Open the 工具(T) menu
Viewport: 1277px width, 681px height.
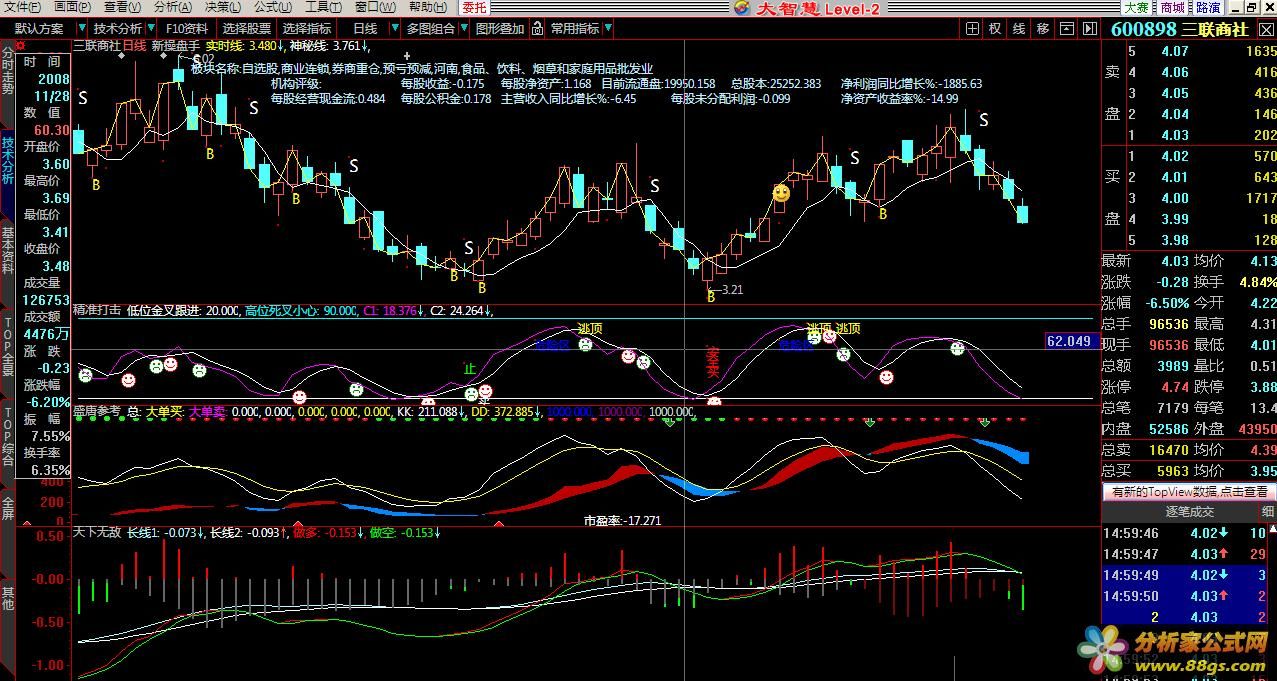click(324, 7)
